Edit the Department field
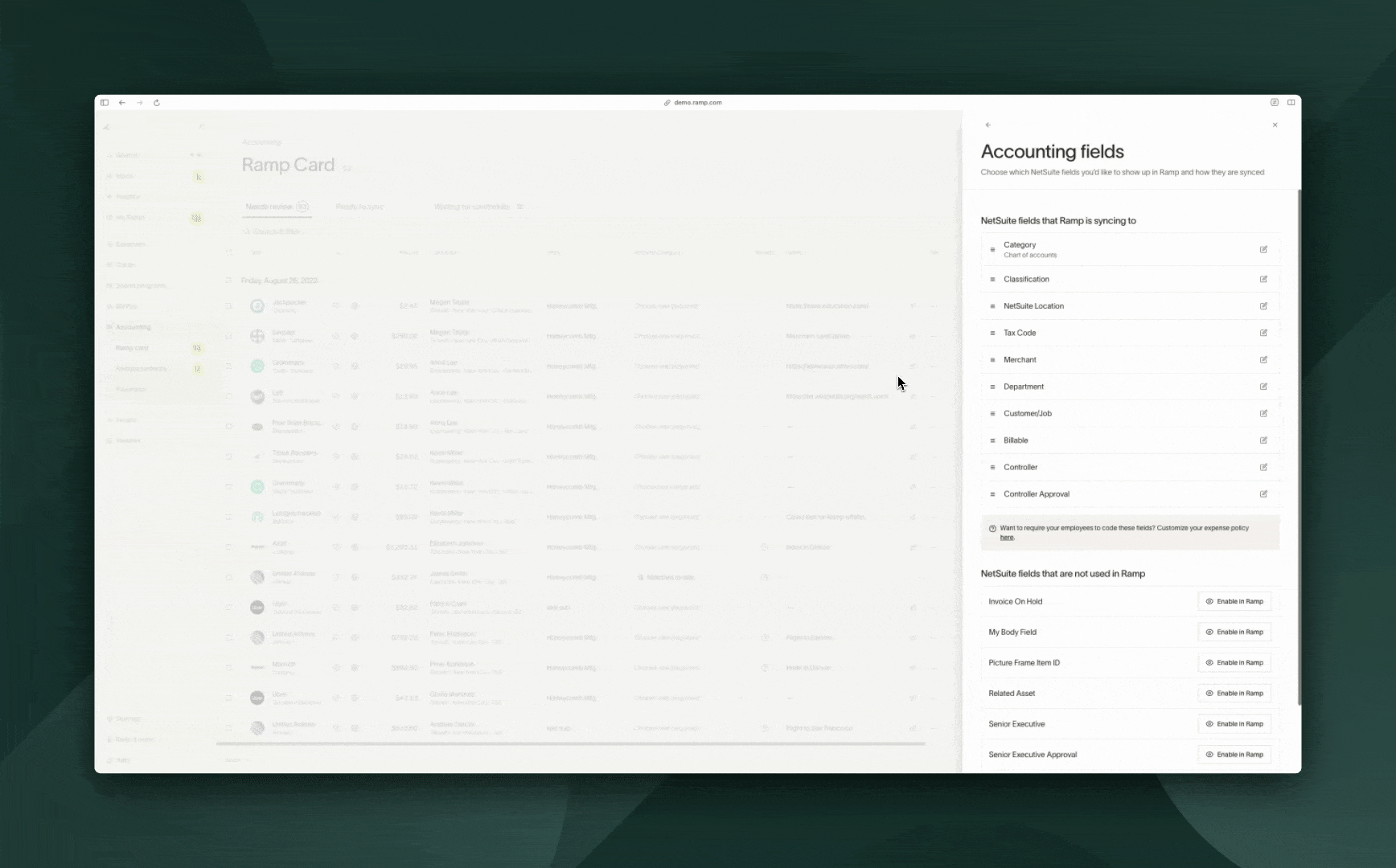Screen dimensions: 1396x868 1263,387
